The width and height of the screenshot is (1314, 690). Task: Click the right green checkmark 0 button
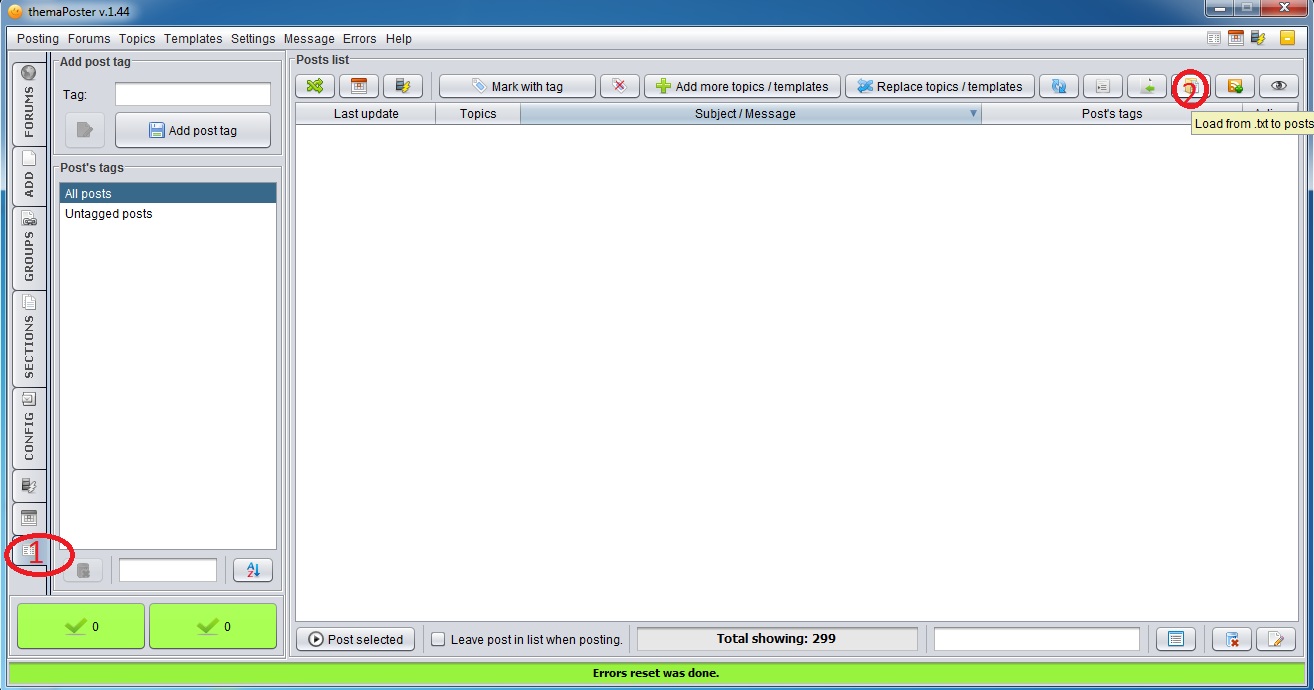pos(213,626)
